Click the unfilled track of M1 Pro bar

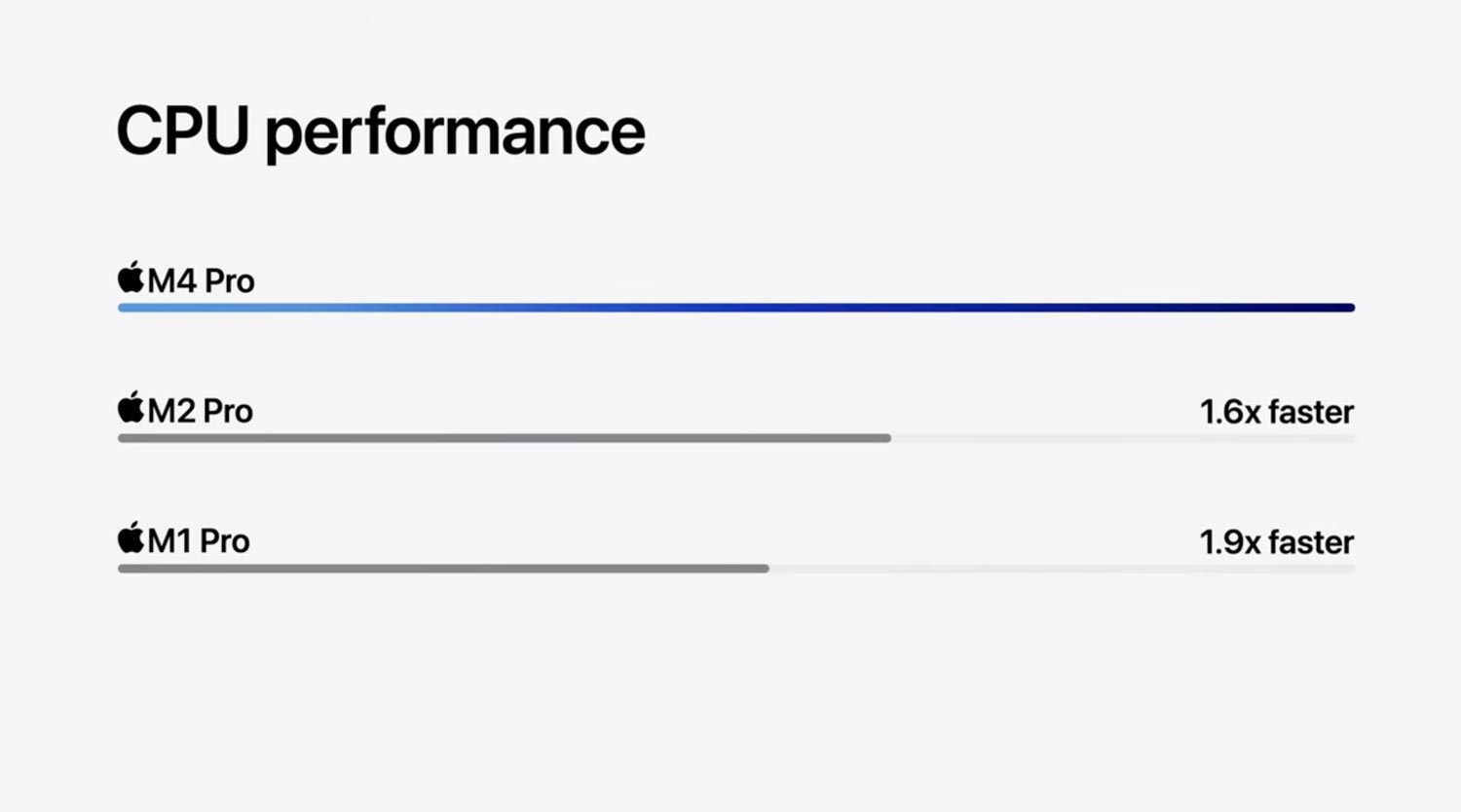(x=1063, y=569)
